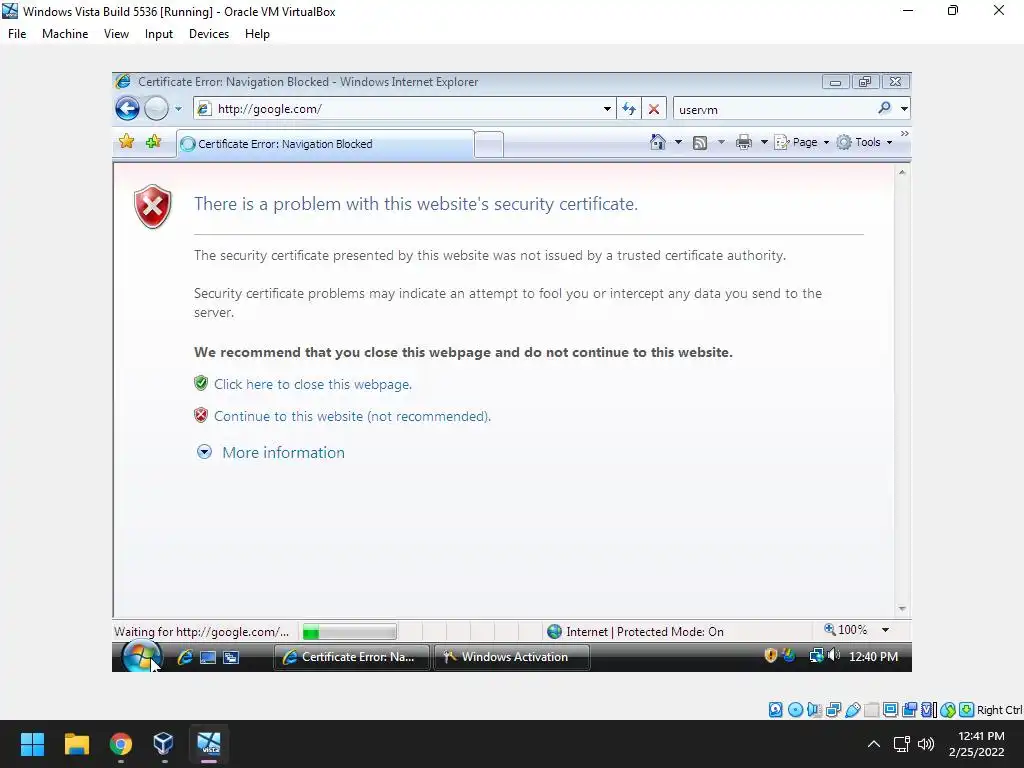Click the red Stop loading icon
This screenshot has width=1024, height=768.
(654, 109)
